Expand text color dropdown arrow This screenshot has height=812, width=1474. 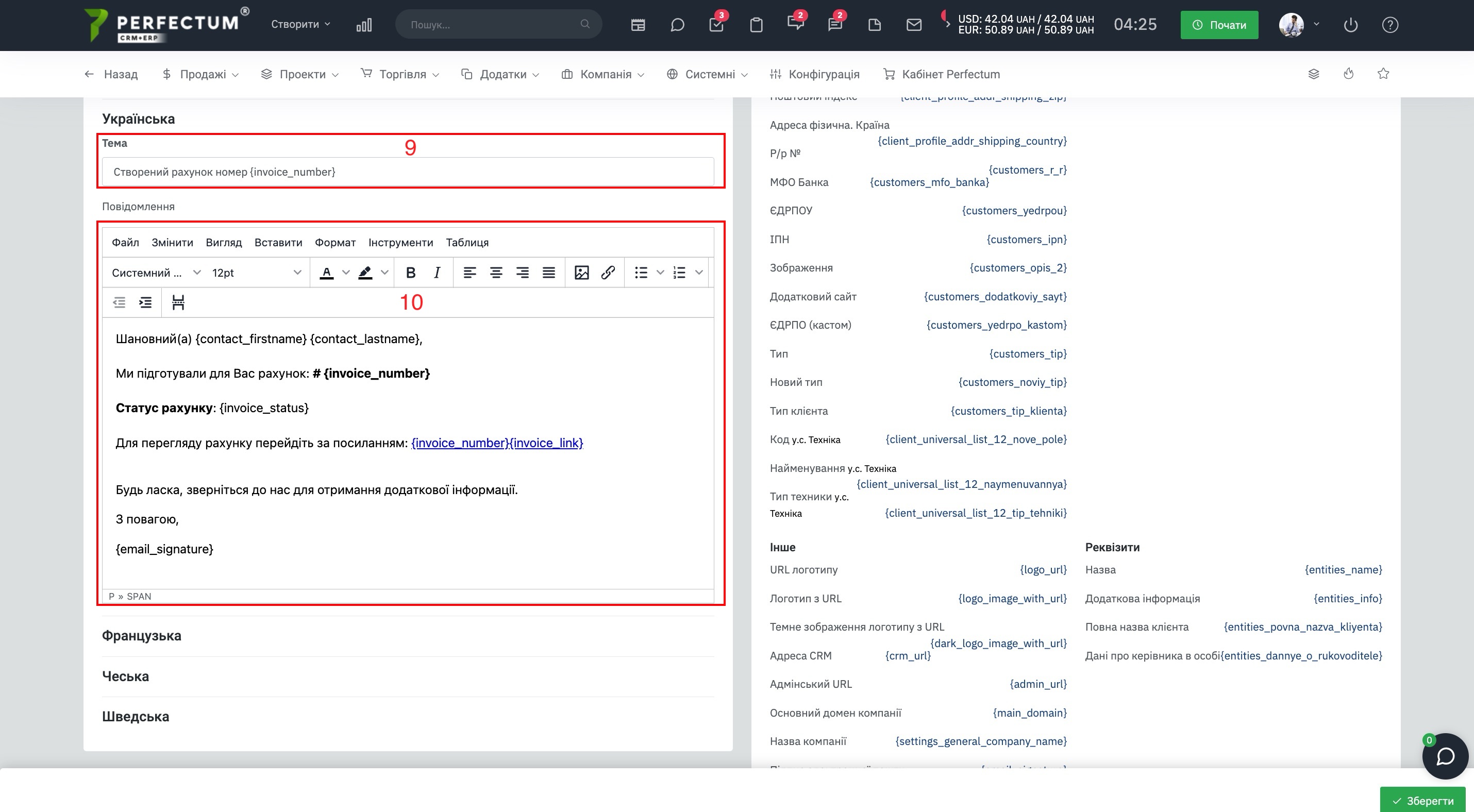[346, 273]
